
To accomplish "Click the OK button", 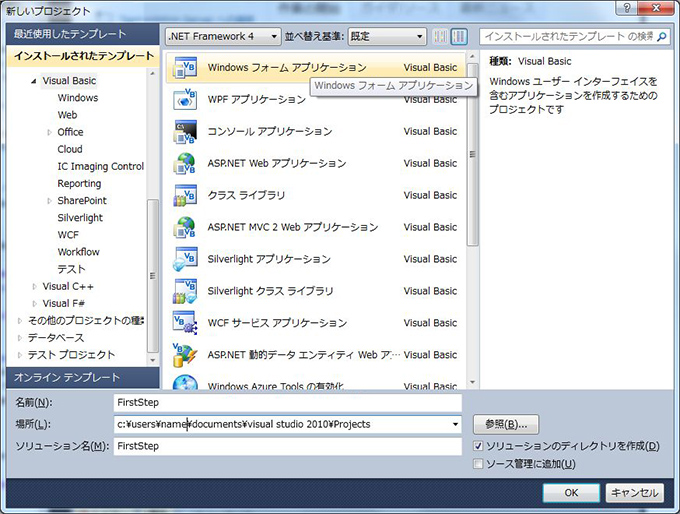I will 571,493.
